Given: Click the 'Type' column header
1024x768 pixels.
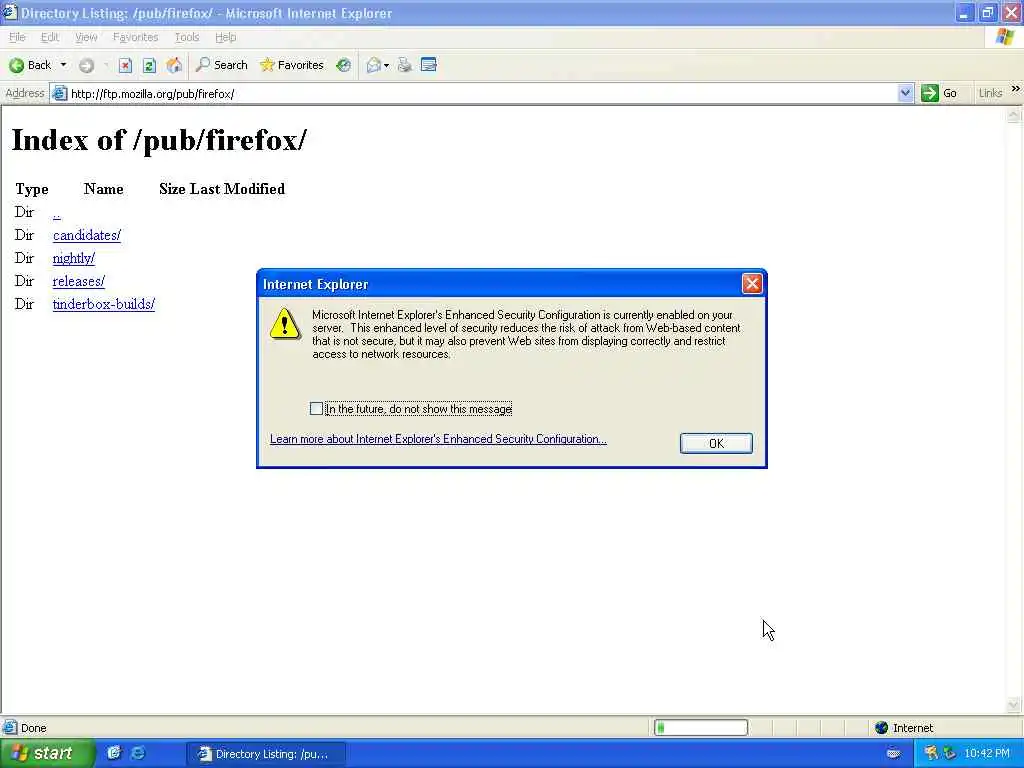Looking at the screenshot, I should (x=32, y=189).
